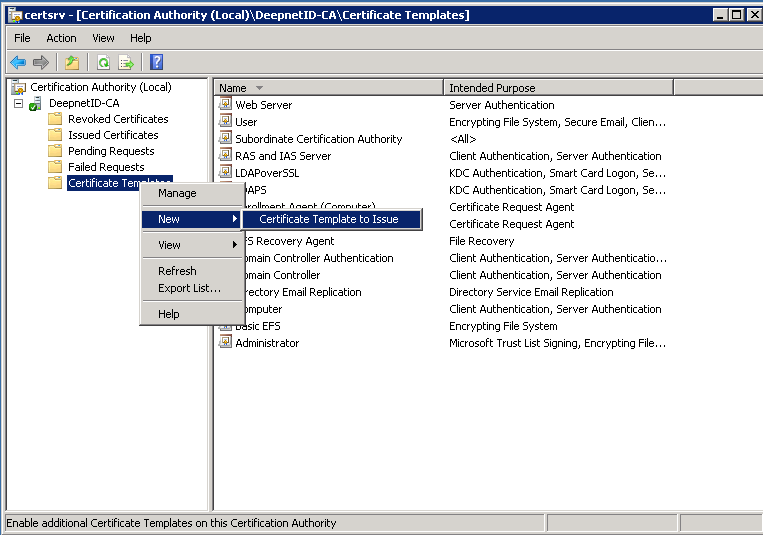
Task: Select Manage from the context menu
Action: [177, 193]
